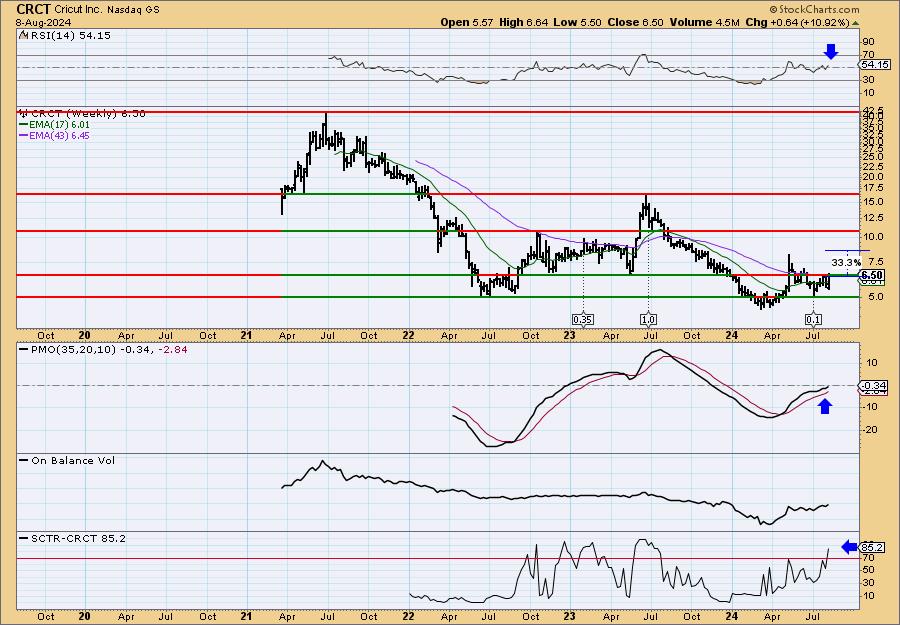Open the ©StockCharts.com attribution
The image size is (900, 625).
click(x=814, y=9)
